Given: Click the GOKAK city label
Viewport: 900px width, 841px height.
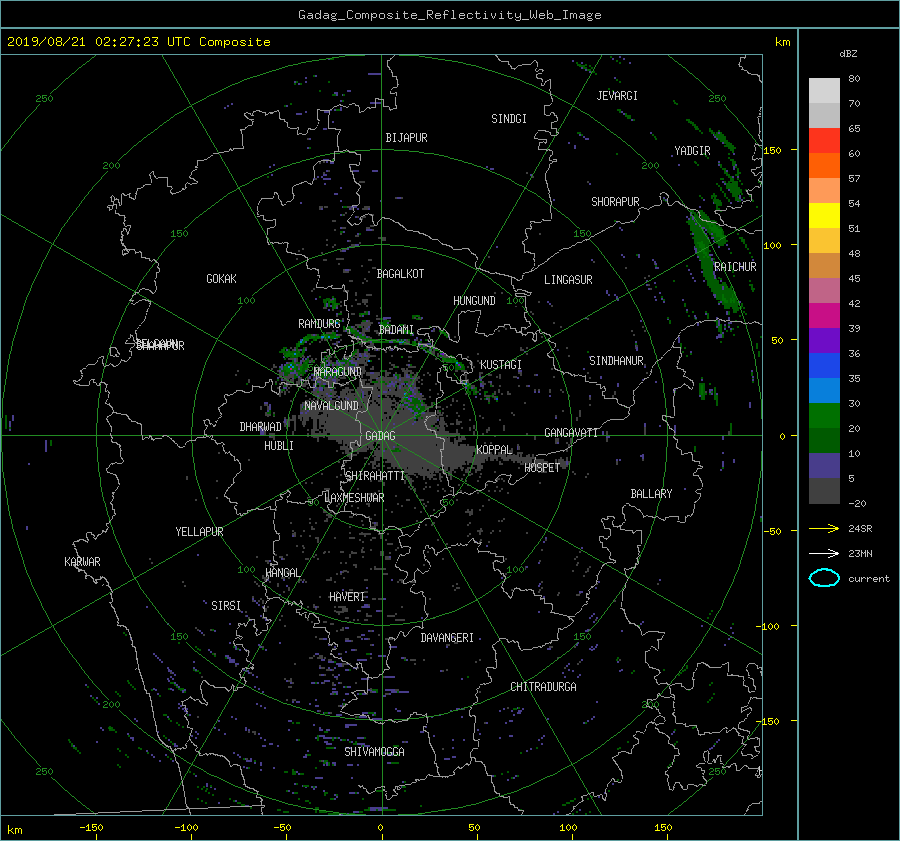Looking at the screenshot, I should [x=222, y=279].
